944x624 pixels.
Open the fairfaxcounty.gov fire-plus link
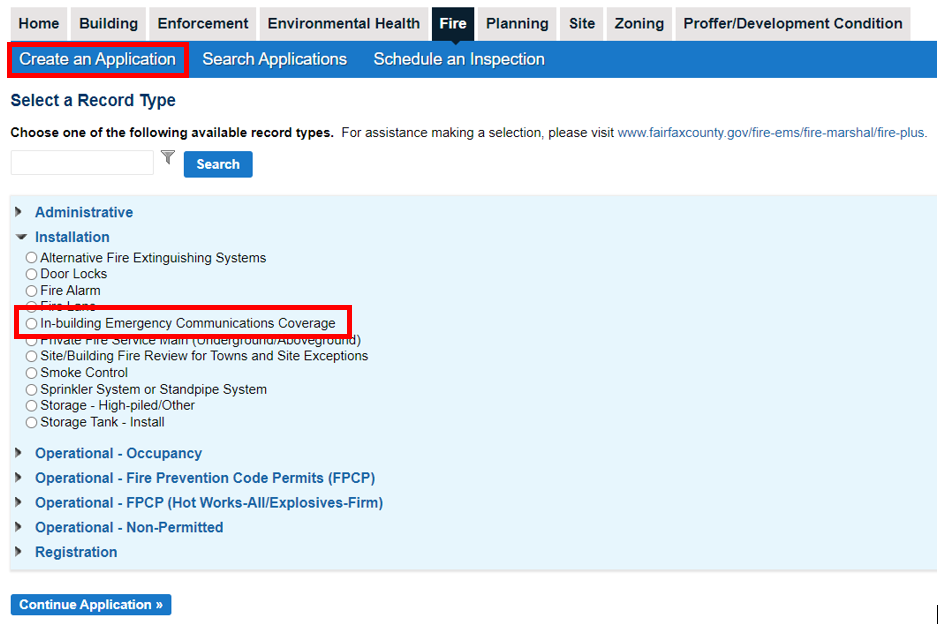click(x=772, y=133)
